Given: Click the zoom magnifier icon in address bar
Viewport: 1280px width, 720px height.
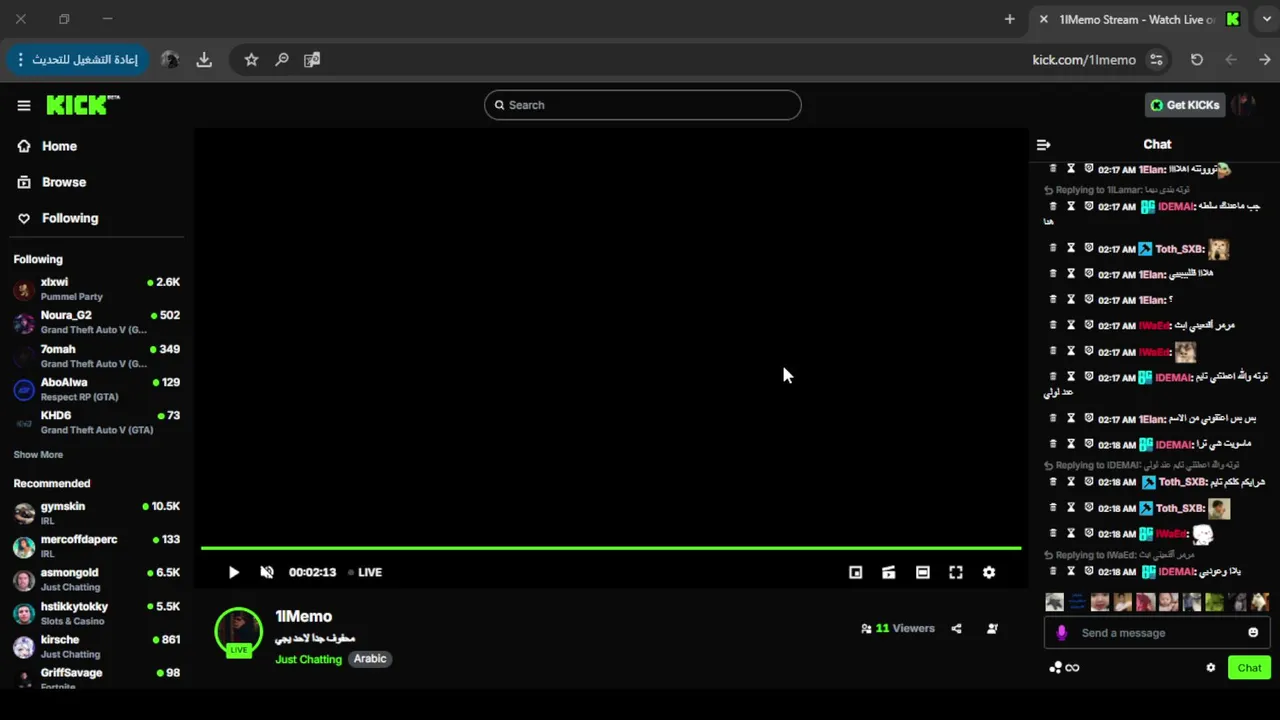Looking at the screenshot, I should point(282,60).
